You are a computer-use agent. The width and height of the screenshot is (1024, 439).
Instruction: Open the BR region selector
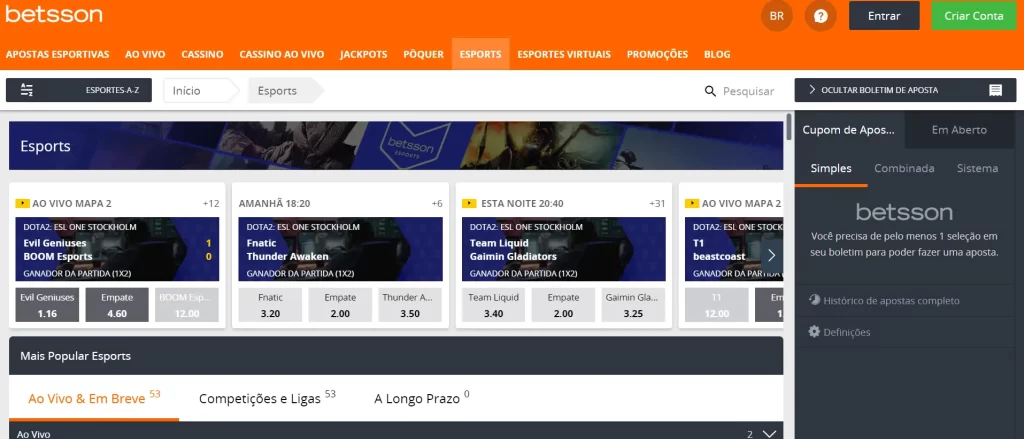pos(777,16)
